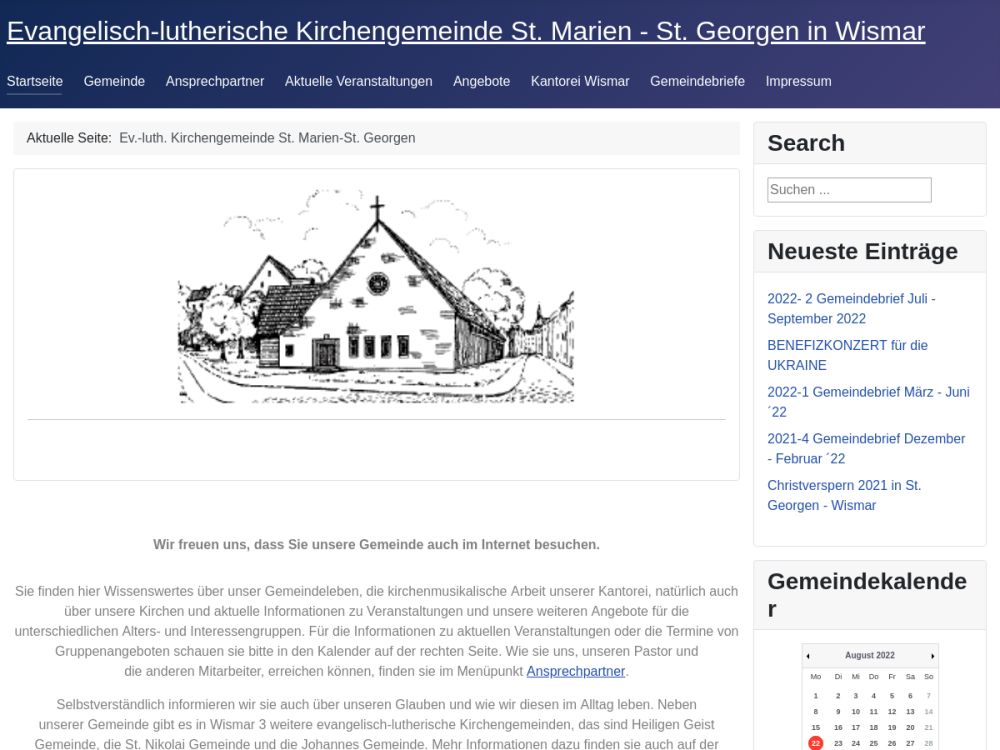Image resolution: width=1000 pixels, height=750 pixels.
Task: Follow the Ansprechpartner link in body text
Action: pos(575,671)
